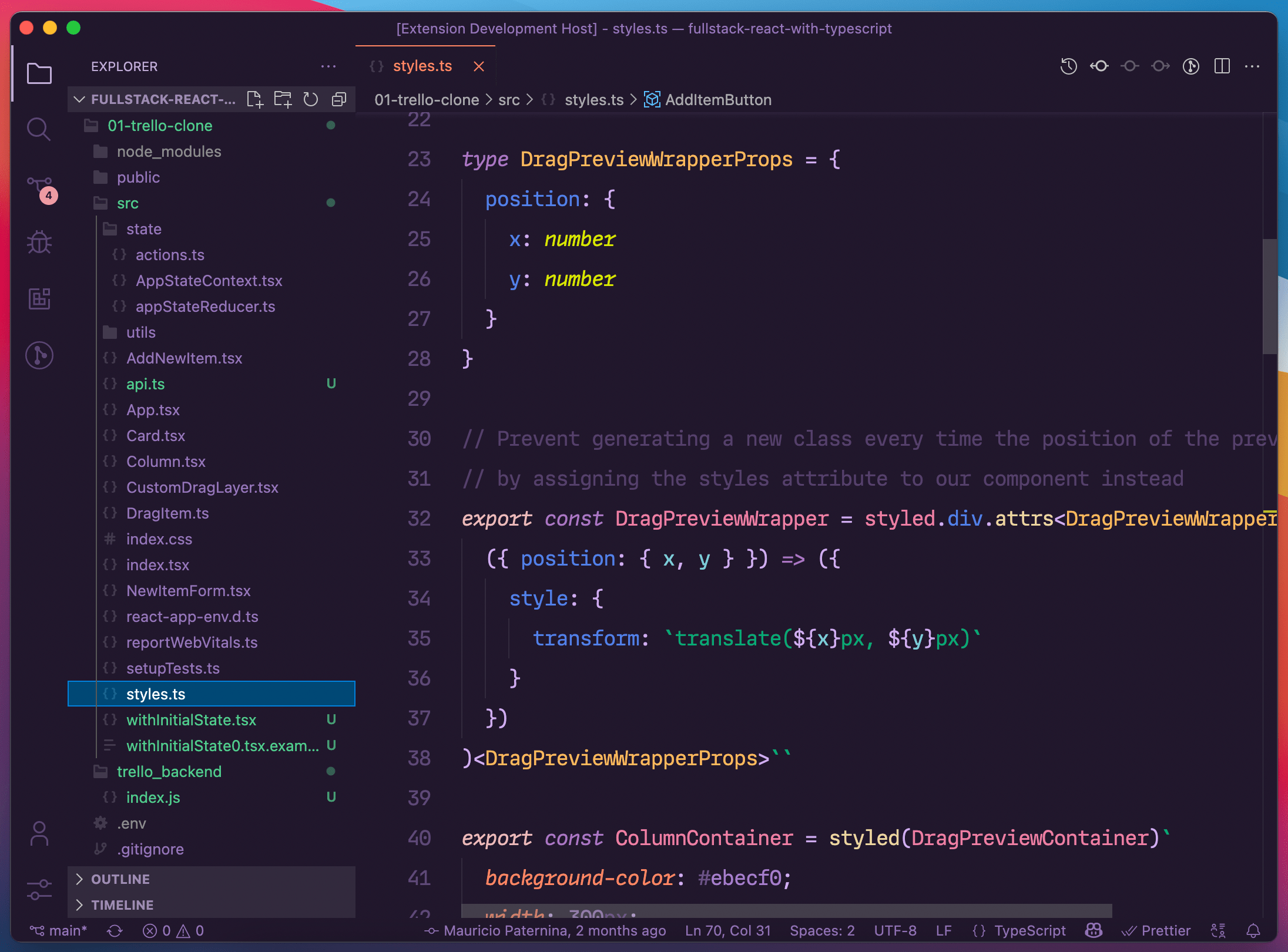The height and width of the screenshot is (952, 1288).
Task: Open withInitialState.tsx file
Action: 212,720
